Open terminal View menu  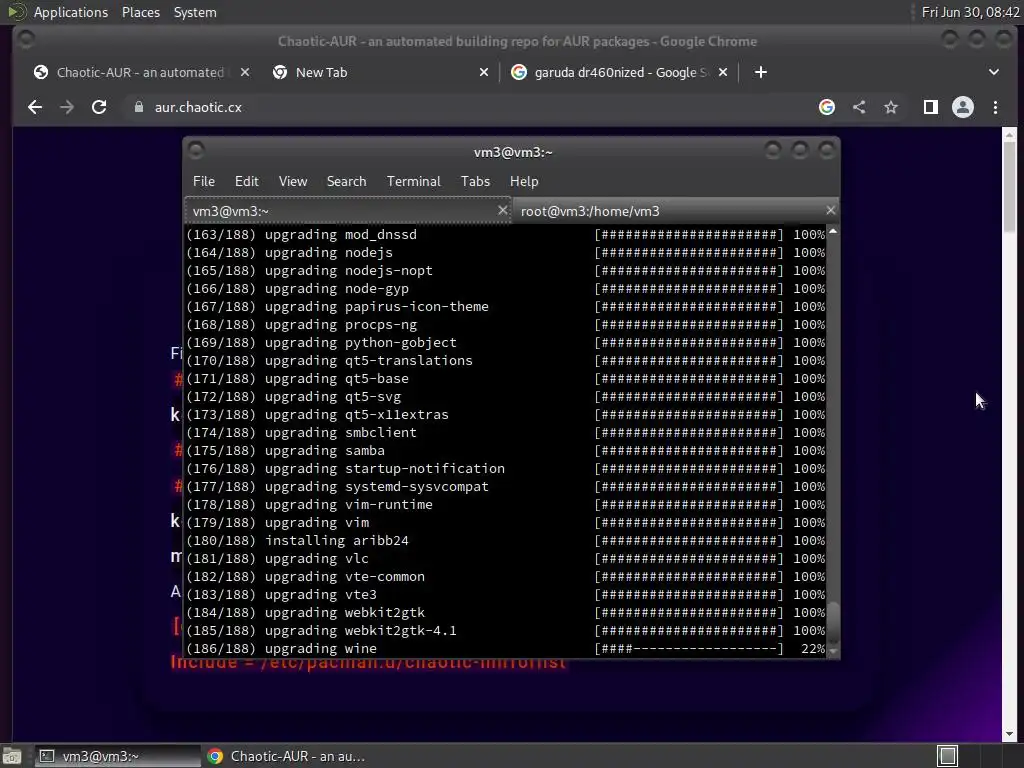click(293, 182)
